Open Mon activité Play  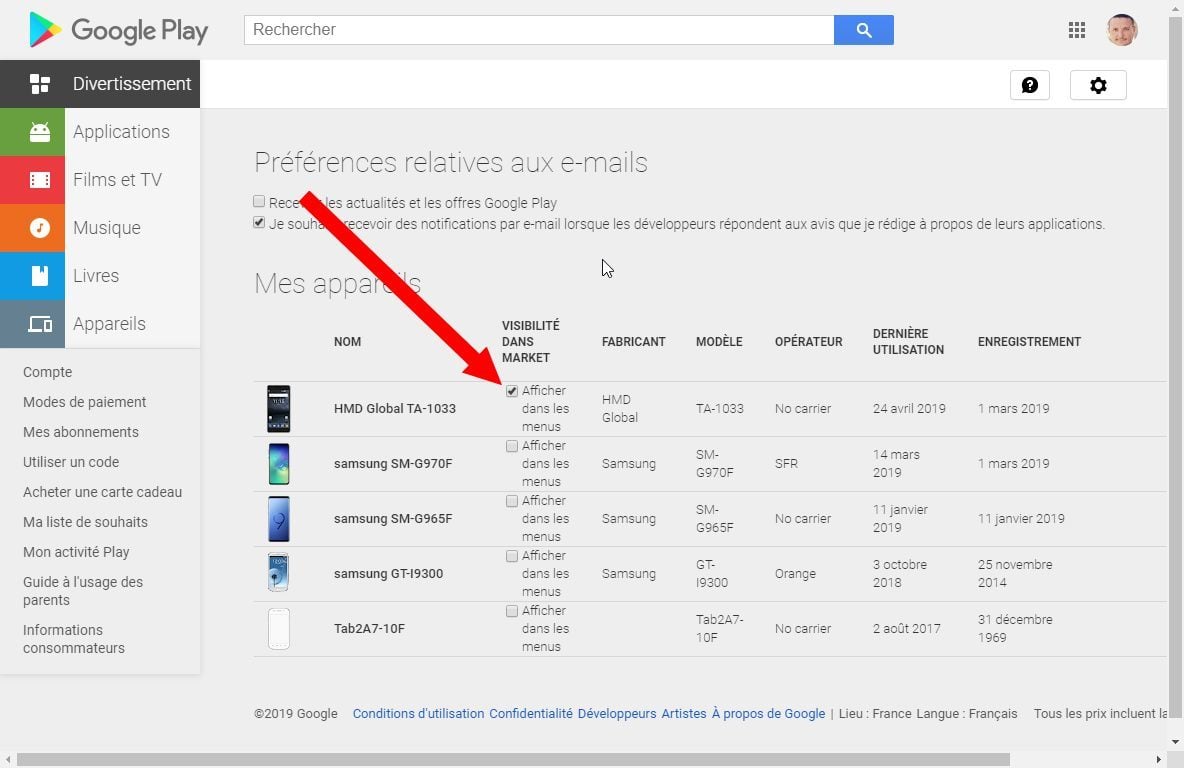coord(76,552)
